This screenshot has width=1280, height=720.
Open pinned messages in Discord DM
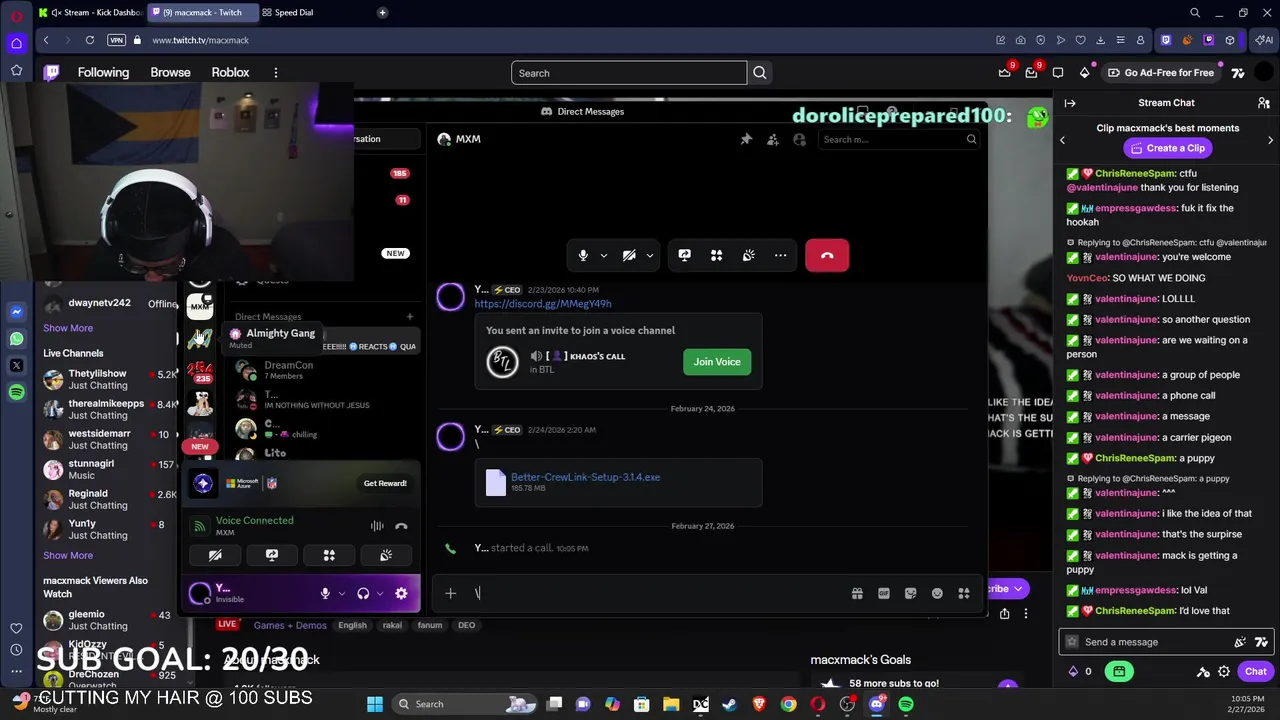pyautogui.click(x=746, y=139)
